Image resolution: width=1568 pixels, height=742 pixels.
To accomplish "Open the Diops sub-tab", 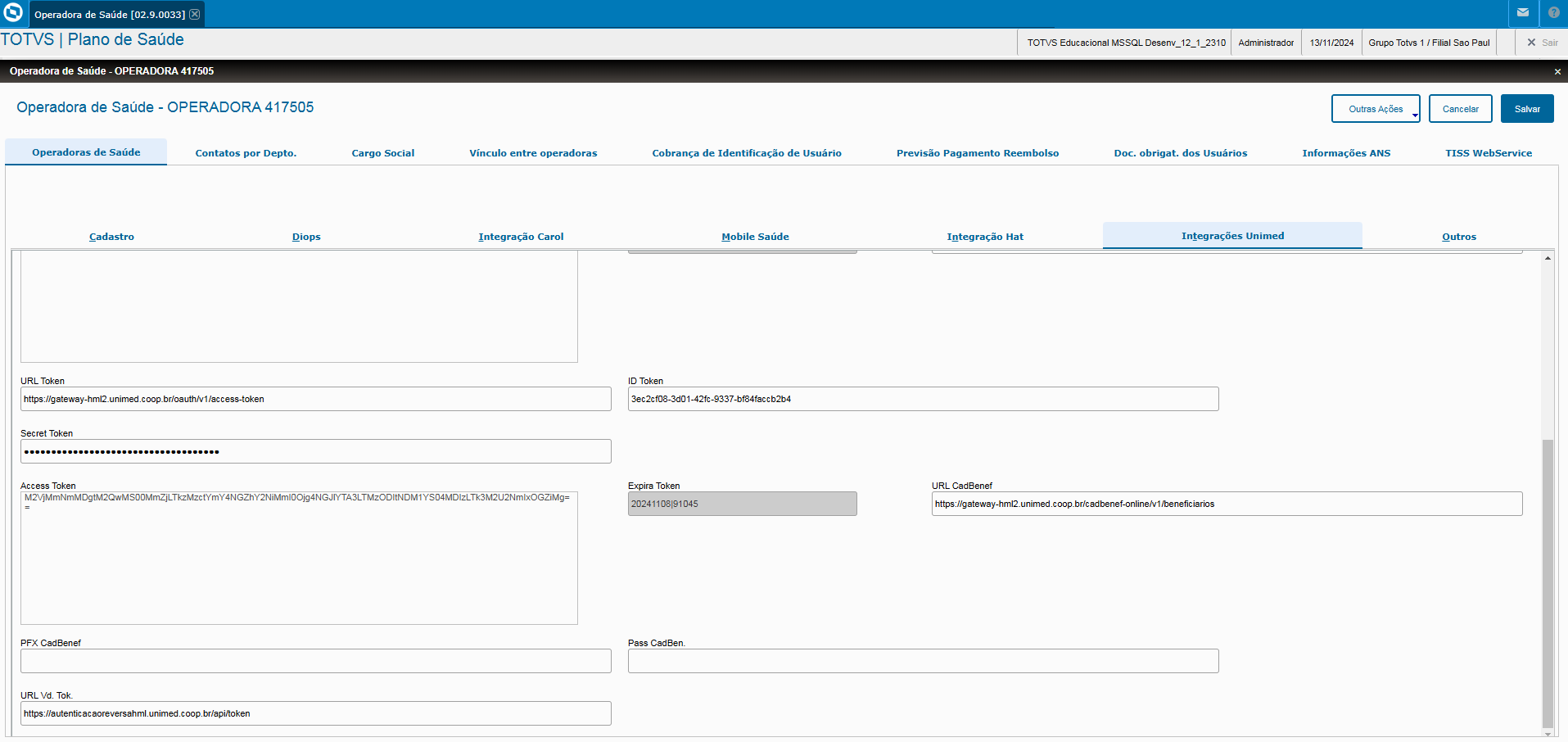I will [x=306, y=237].
